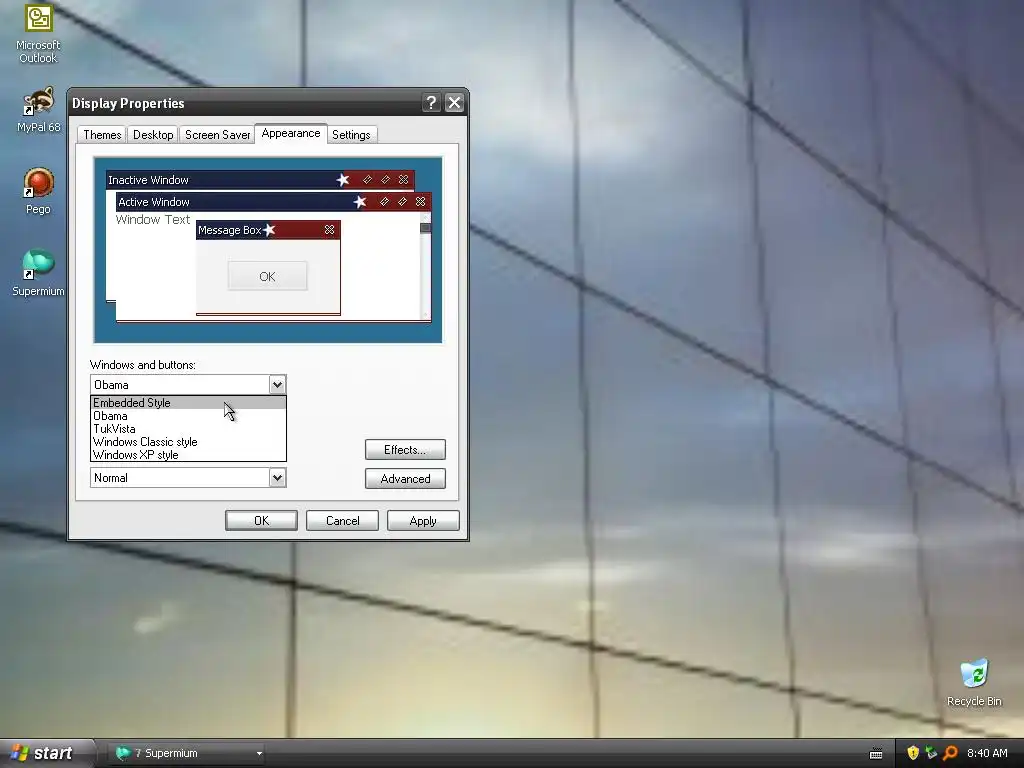
Task: Click the keyboard icon on the taskbar
Action: point(876,754)
